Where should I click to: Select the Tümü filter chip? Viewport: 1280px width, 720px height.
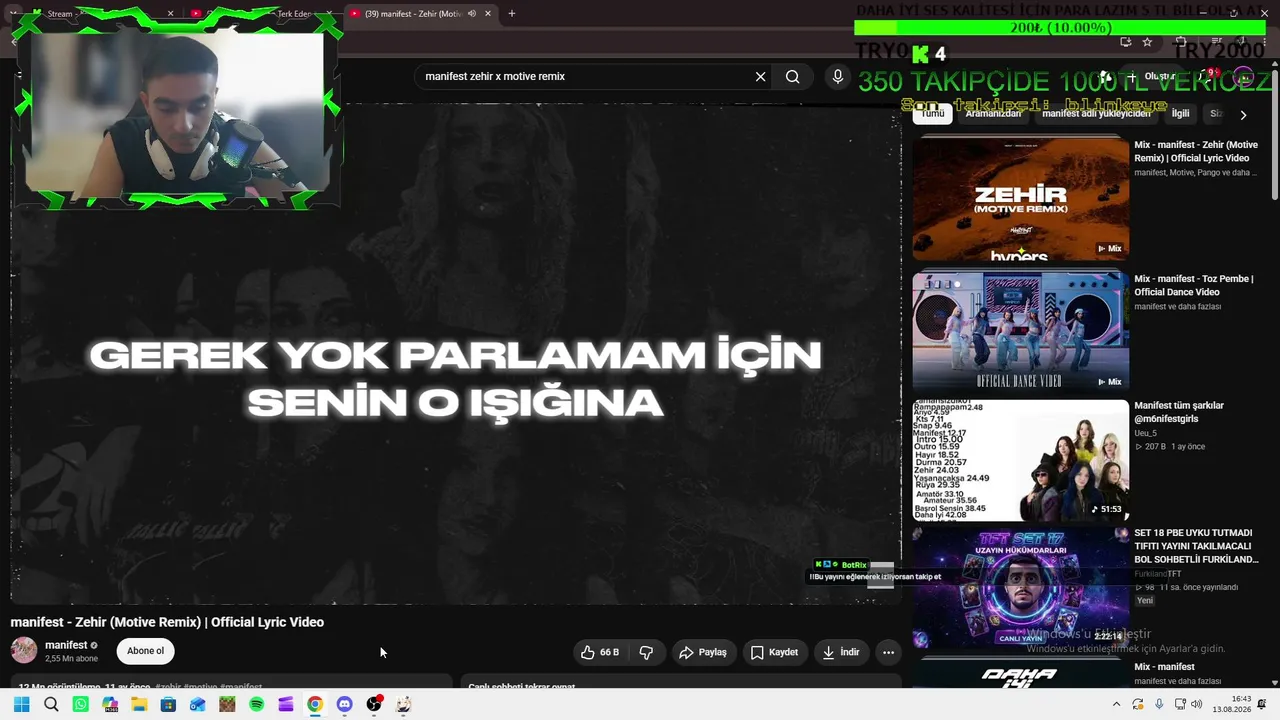(932, 114)
